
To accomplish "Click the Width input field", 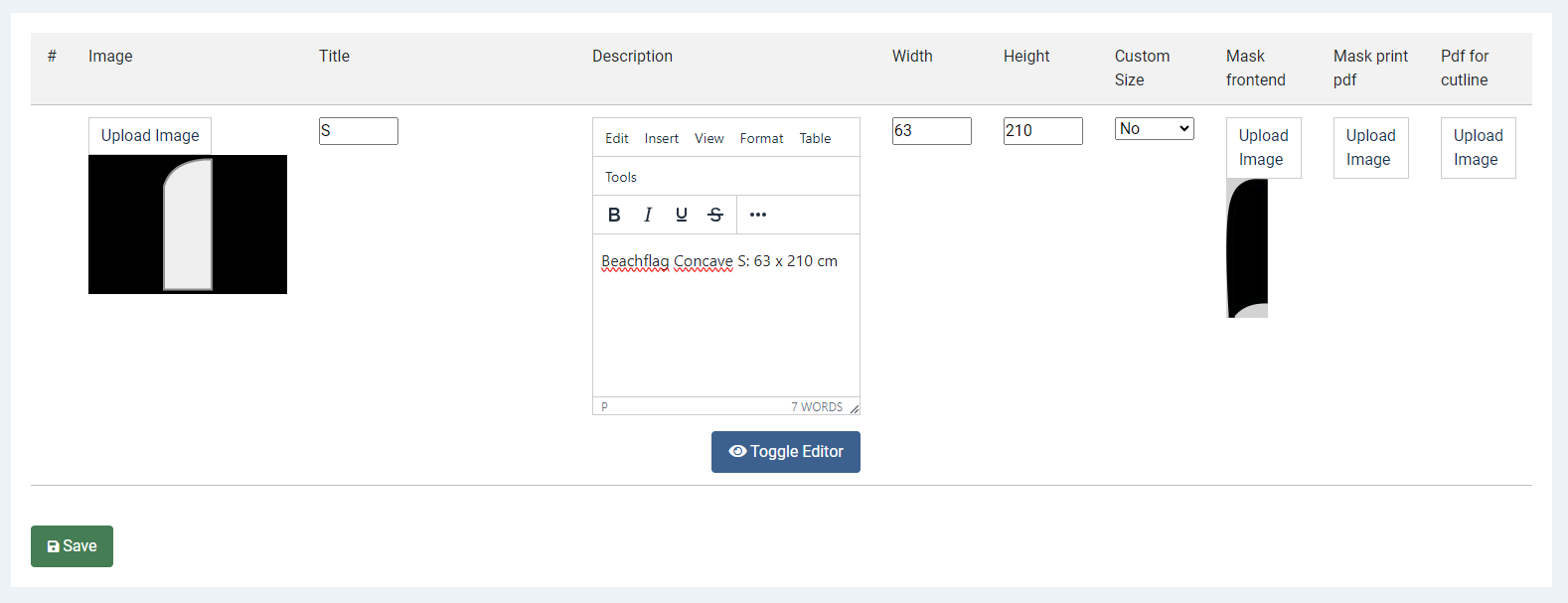I will click(x=932, y=131).
